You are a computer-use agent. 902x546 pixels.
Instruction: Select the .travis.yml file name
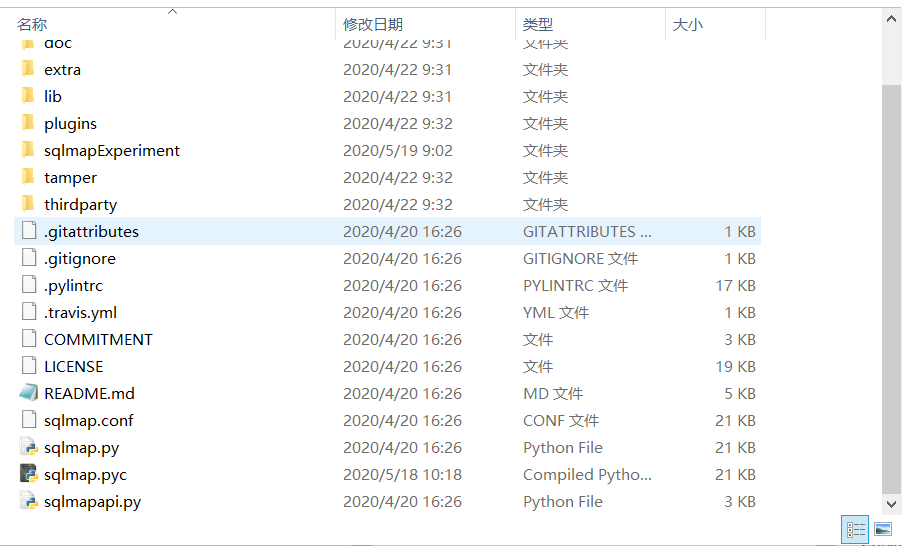[81, 312]
